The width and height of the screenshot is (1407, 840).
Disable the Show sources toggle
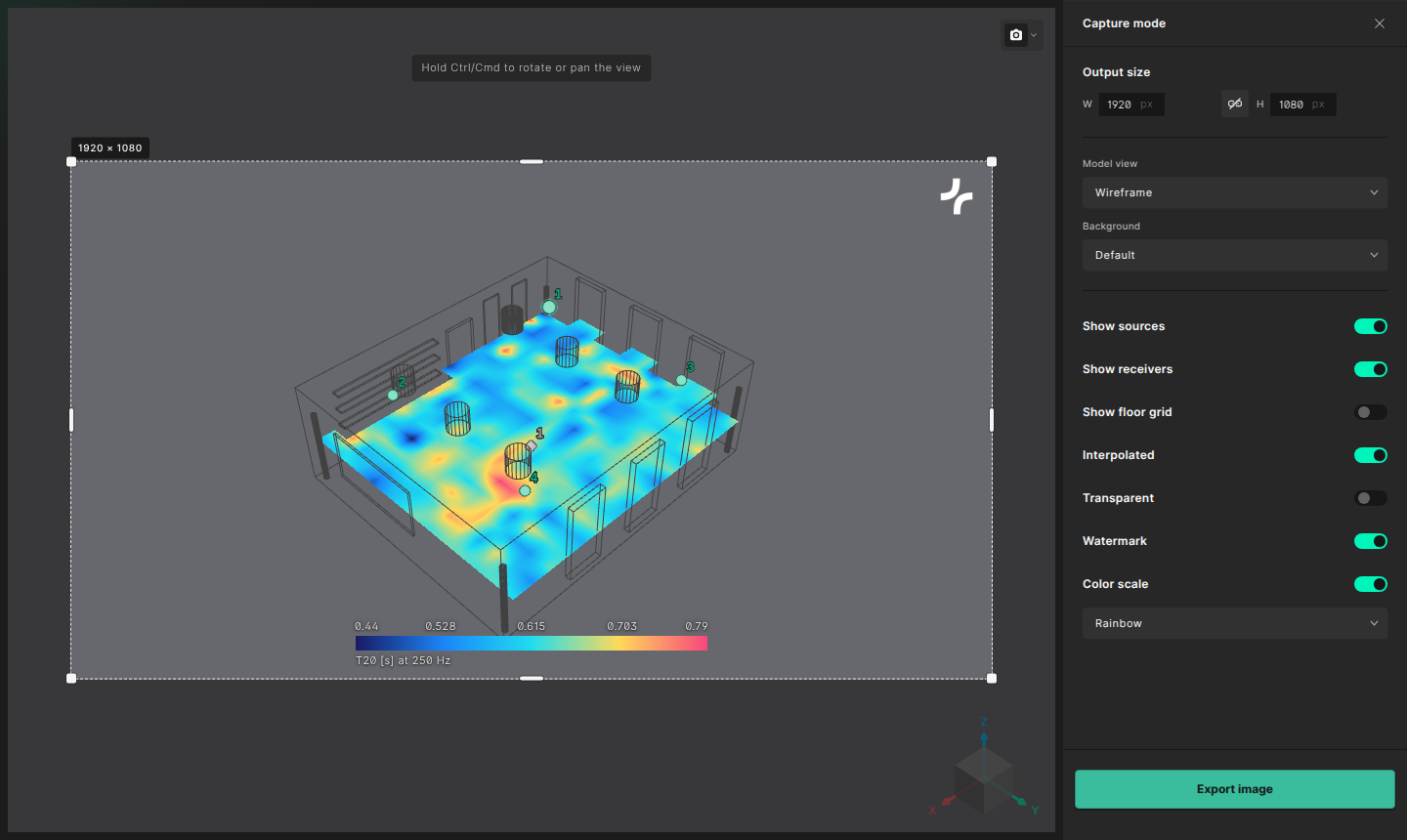(1371, 326)
